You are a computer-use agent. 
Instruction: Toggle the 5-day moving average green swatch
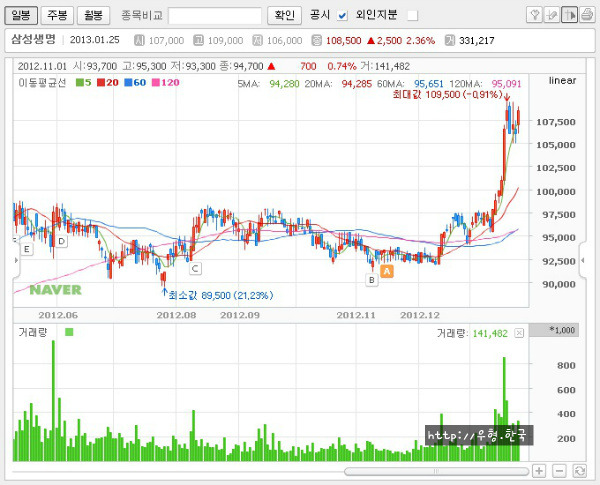[80, 82]
